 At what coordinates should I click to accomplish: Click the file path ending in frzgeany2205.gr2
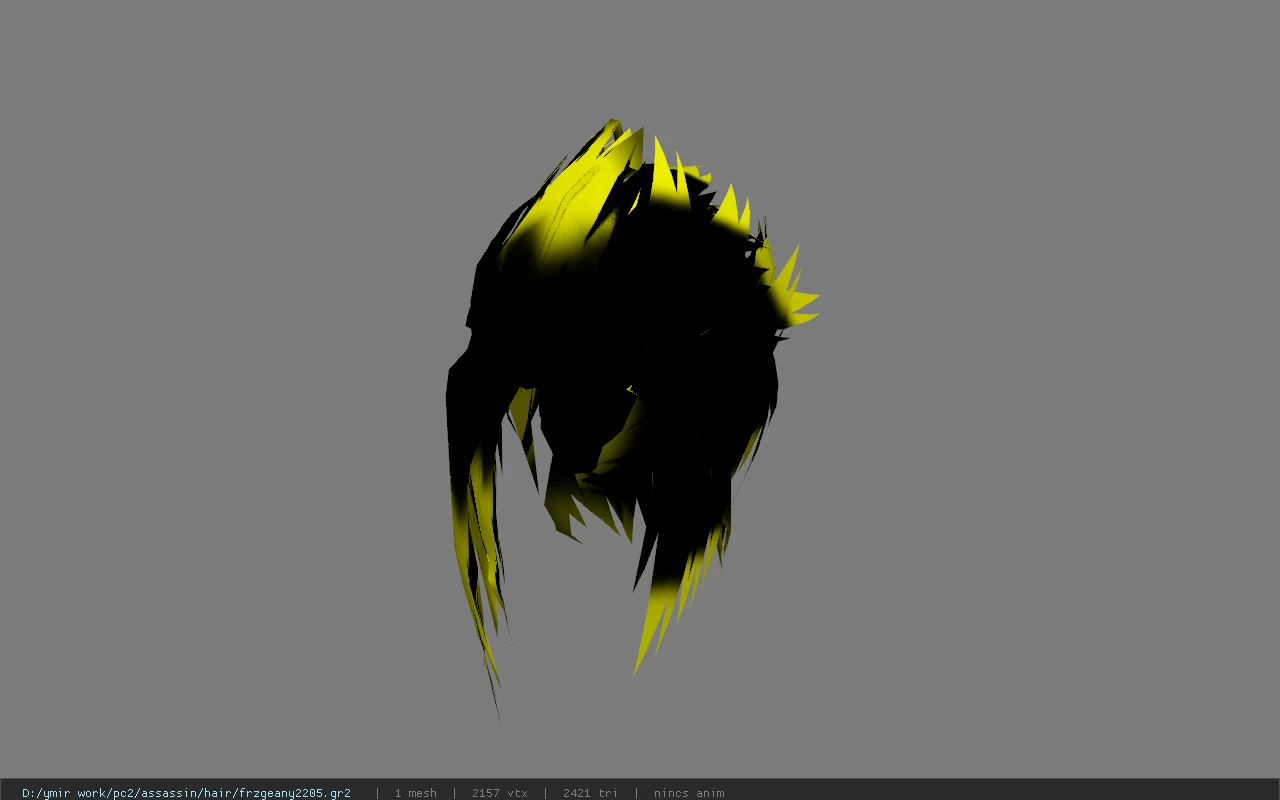tap(186, 793)
